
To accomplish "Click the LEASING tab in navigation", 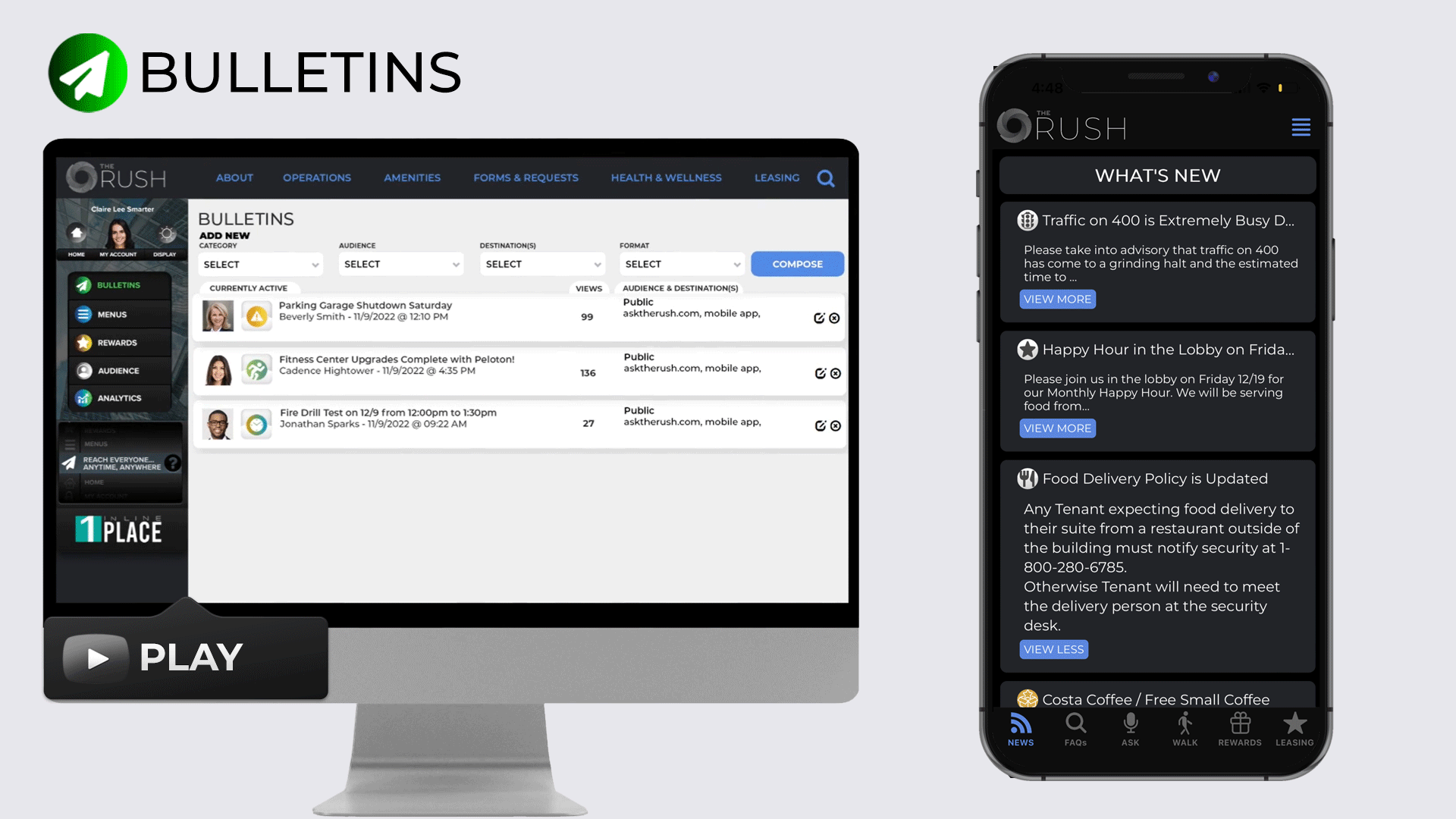I will pyautogui.click(x=777, y=177).
